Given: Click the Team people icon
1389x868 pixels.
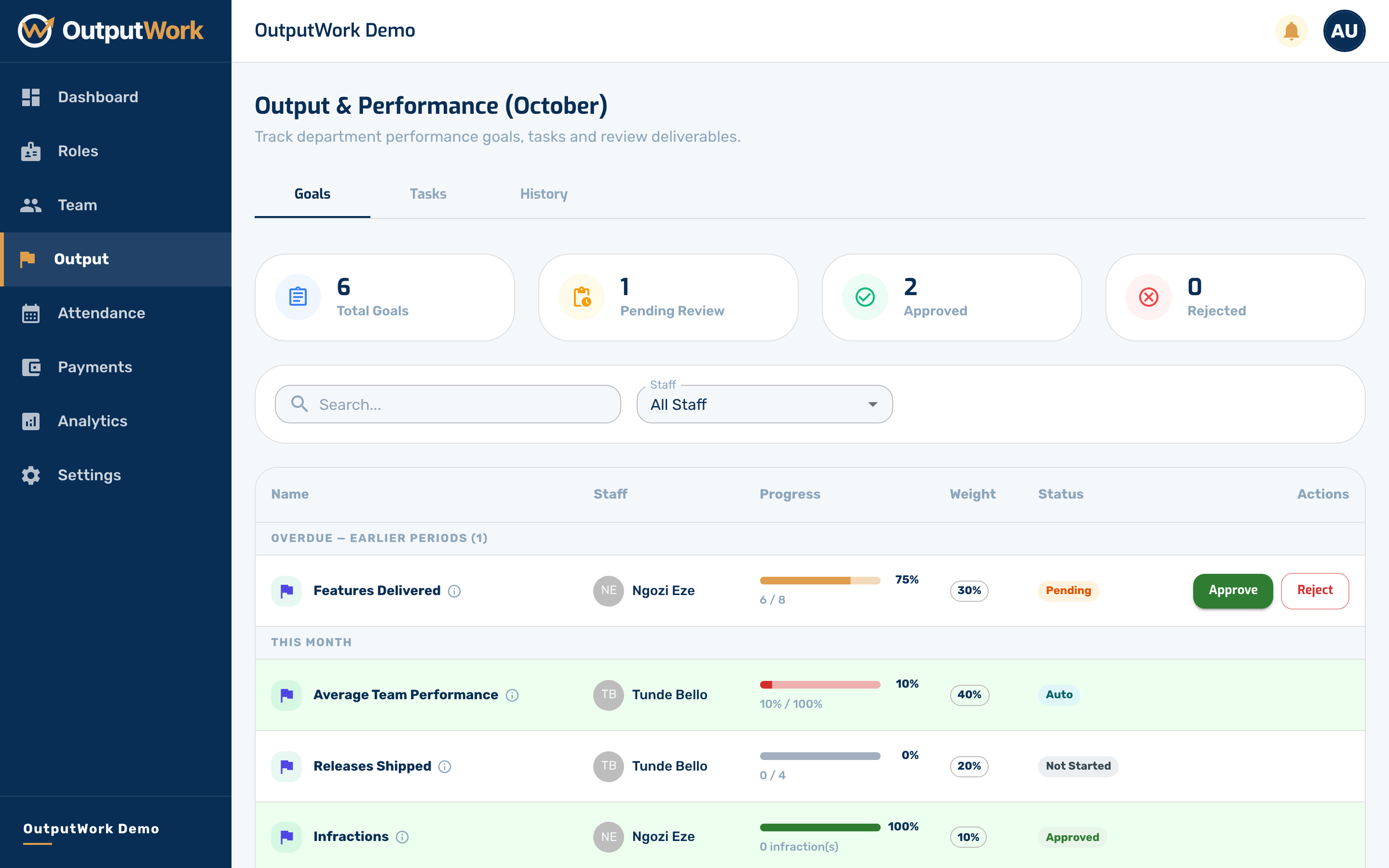Looking at the screenshot, I should (31, 205).
